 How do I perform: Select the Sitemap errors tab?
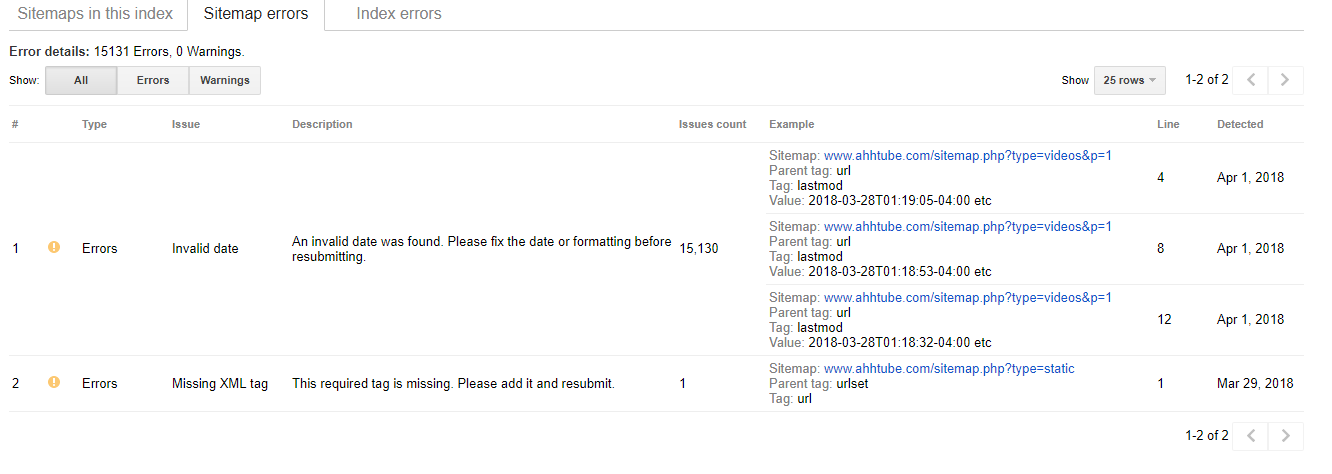(x=256, y=14)
